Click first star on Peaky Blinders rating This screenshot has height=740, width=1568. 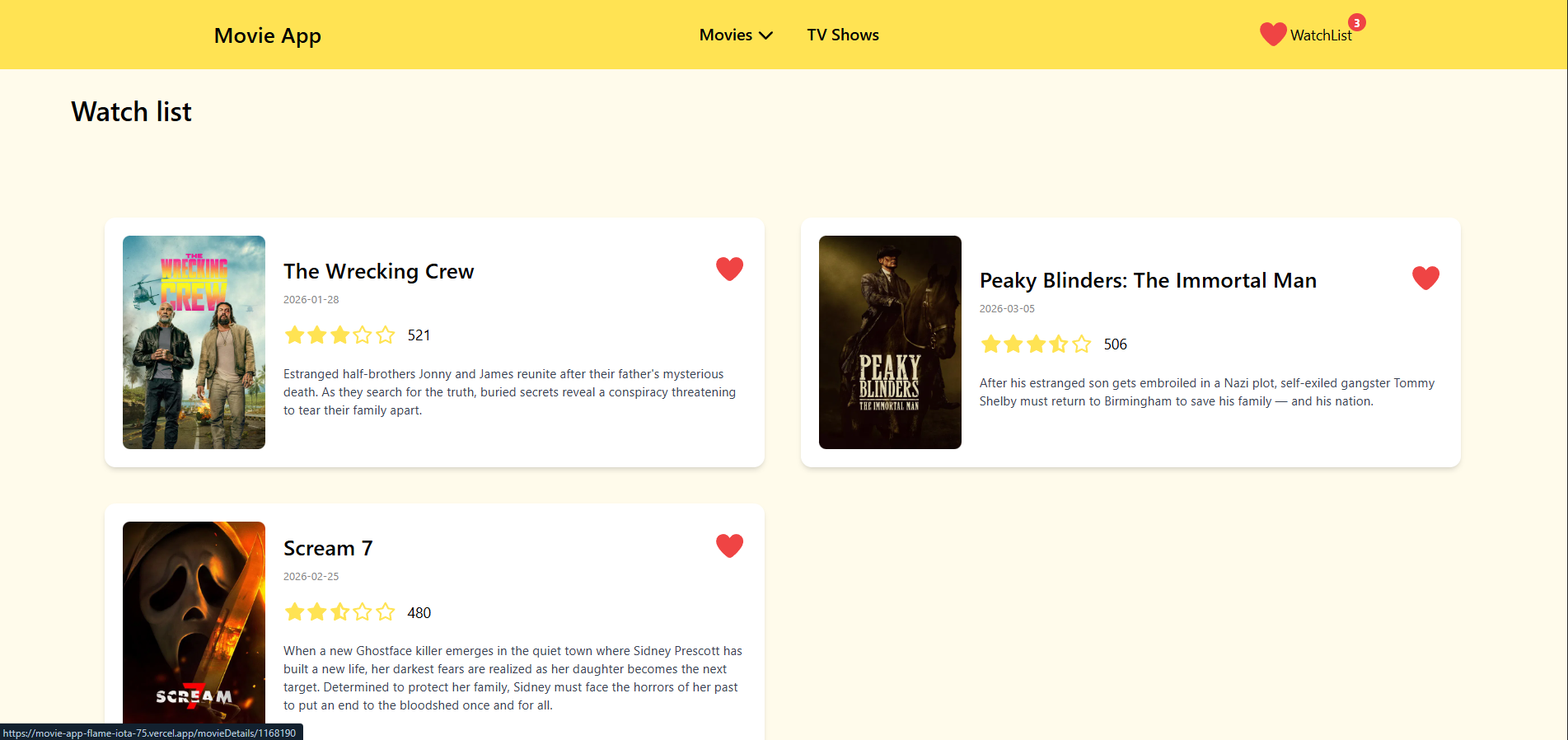tap(990, 344)
